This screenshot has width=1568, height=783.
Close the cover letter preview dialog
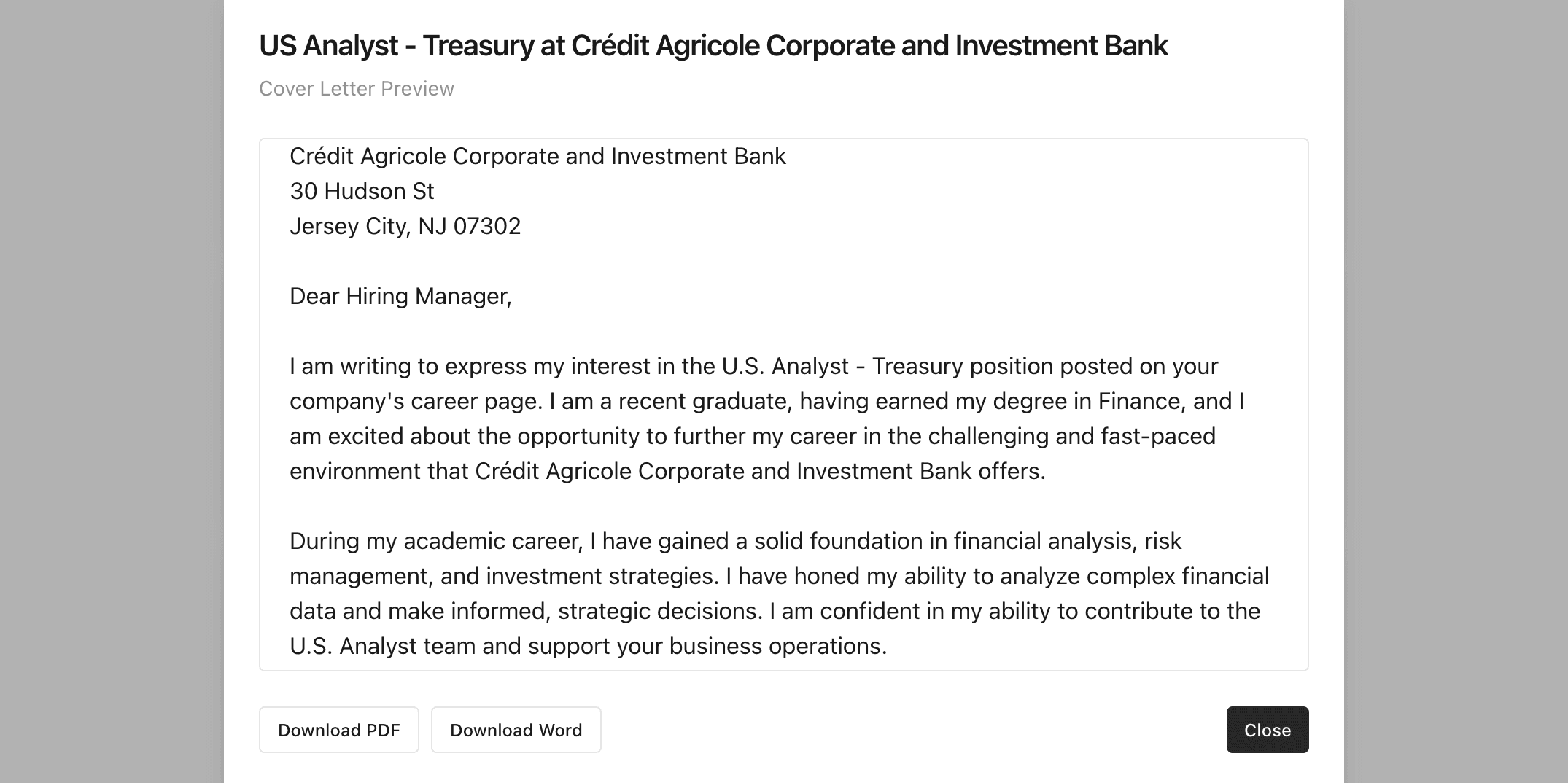click(x=1268, y=730)
